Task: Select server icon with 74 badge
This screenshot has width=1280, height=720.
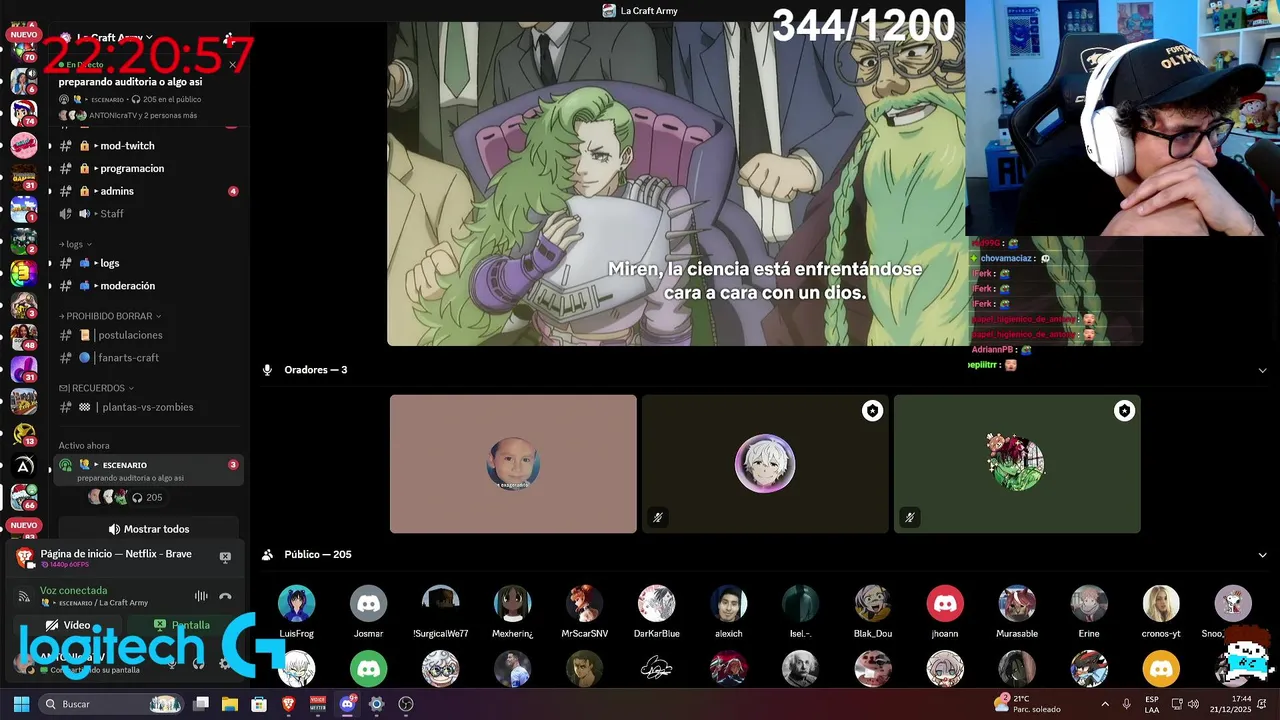Action: (x=24, y=112)
